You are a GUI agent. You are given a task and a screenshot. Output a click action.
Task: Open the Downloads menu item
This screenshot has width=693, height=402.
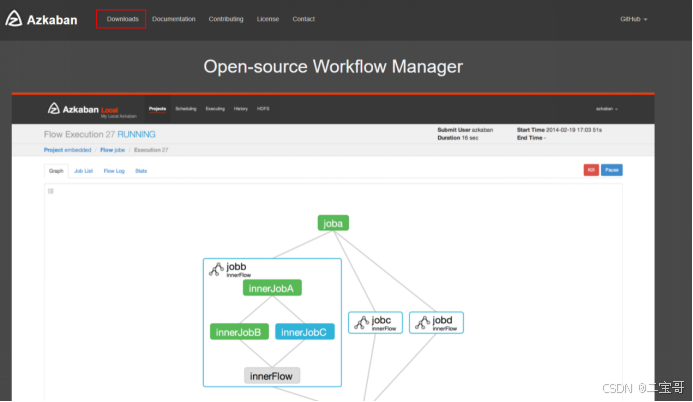[x=122, y=19]
